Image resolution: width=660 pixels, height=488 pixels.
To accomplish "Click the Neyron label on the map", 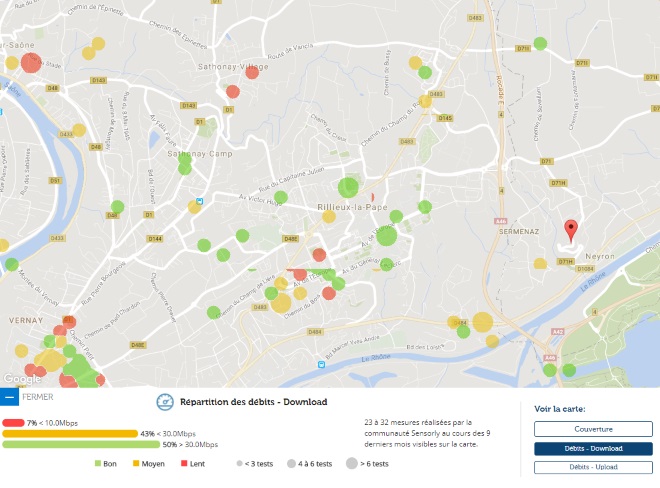I will (x=600, y=256).
